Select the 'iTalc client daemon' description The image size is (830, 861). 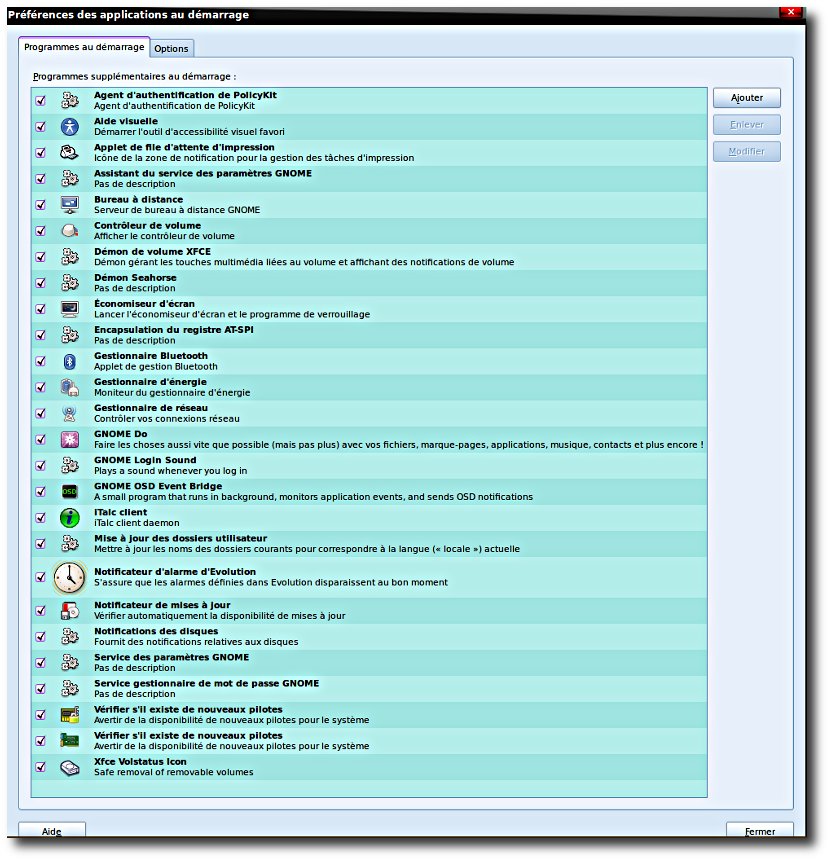(x=137, y=523)
